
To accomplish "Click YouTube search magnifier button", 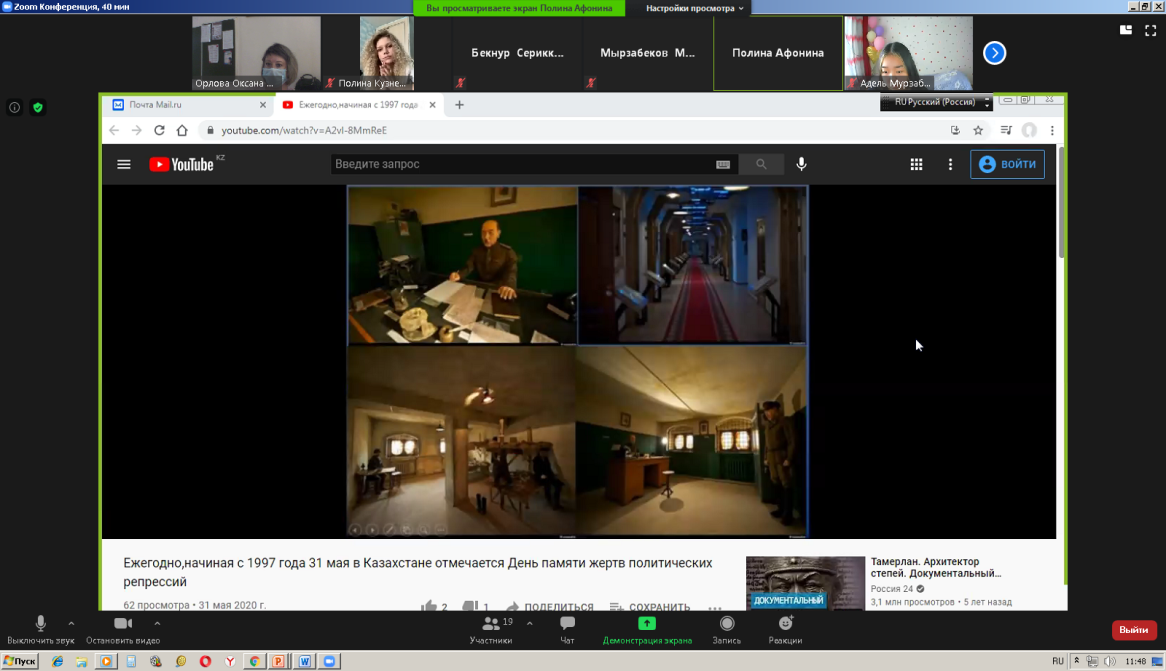I will click(761, 164).
